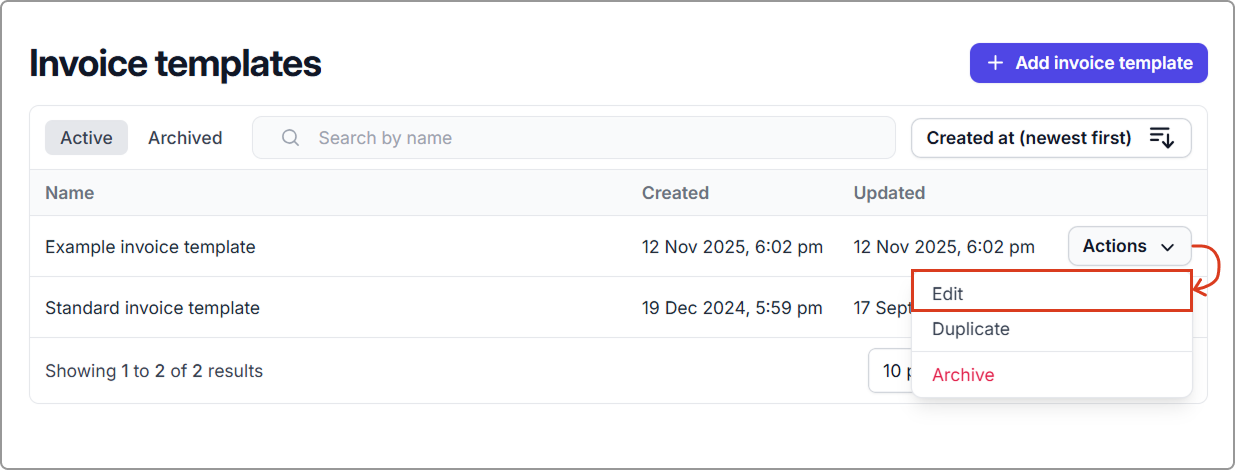Select Duplicate in the Actions menu
Viewport: 1235px width, 470px height.
(1051, 329)
